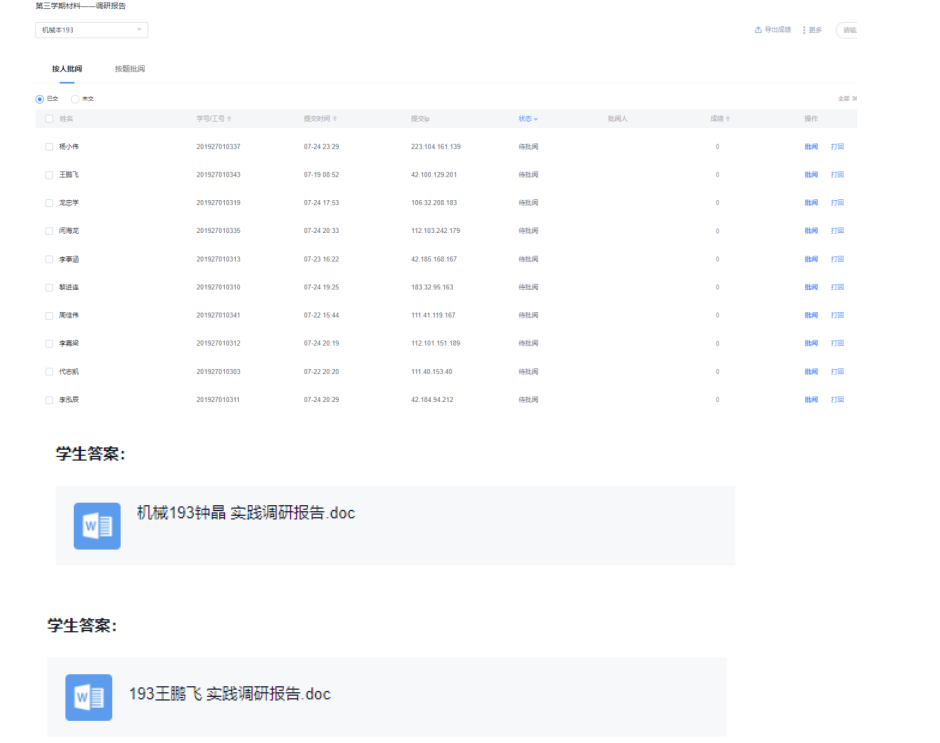Click the search input at top right

pos(848,30)
